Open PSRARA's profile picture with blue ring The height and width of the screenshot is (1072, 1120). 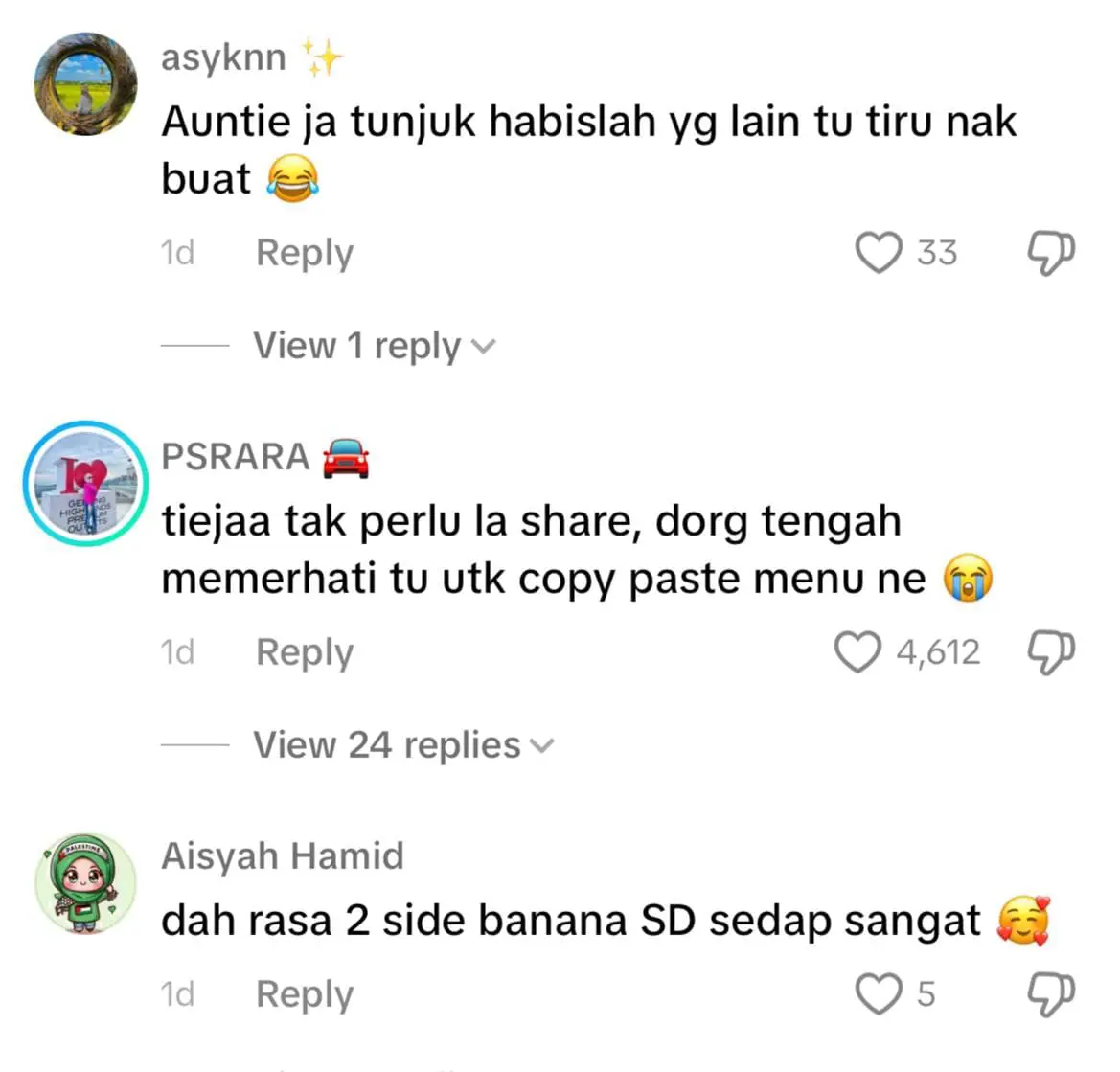coord(85,484)
